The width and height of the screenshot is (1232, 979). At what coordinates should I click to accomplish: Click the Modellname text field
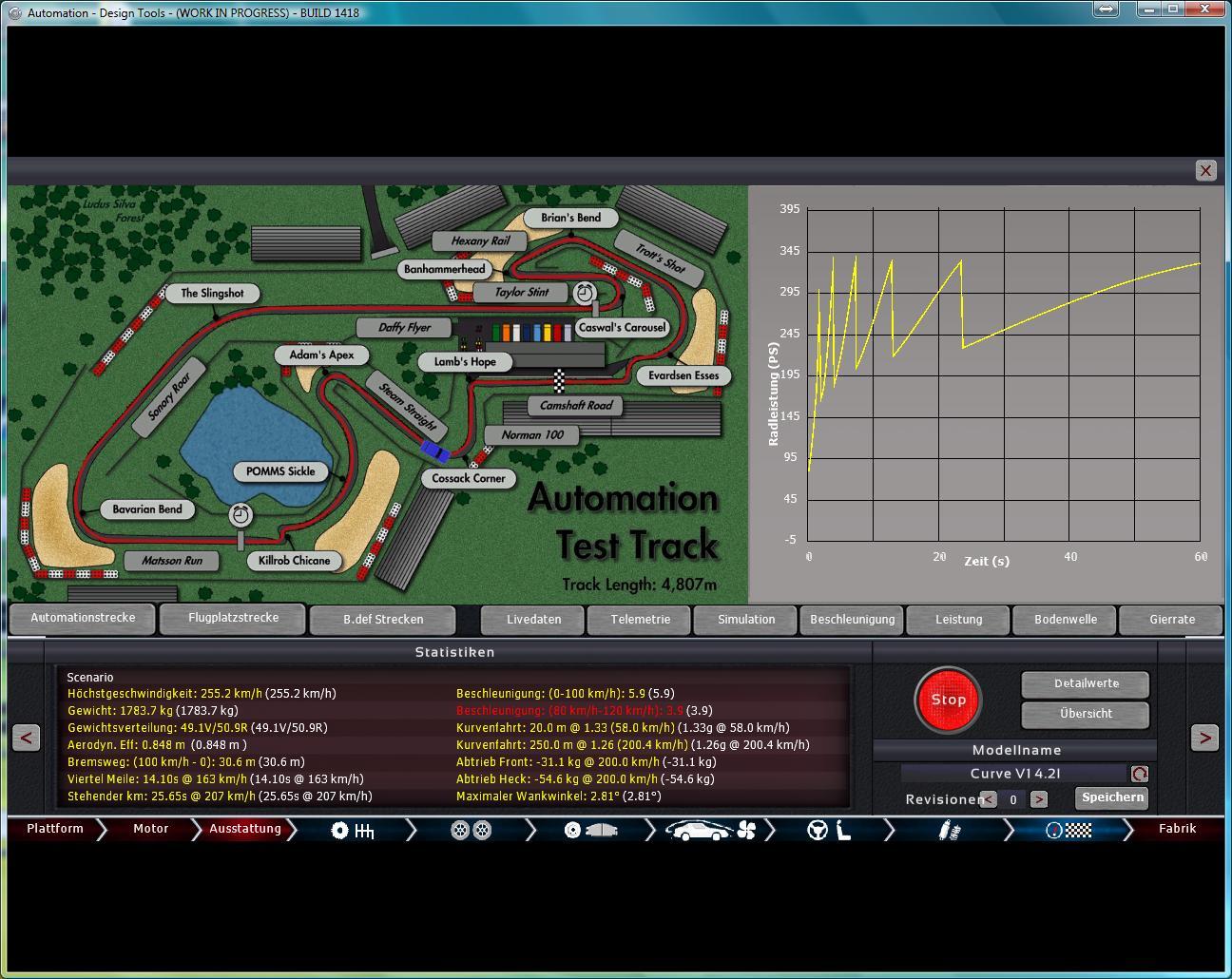[1013, 774]
